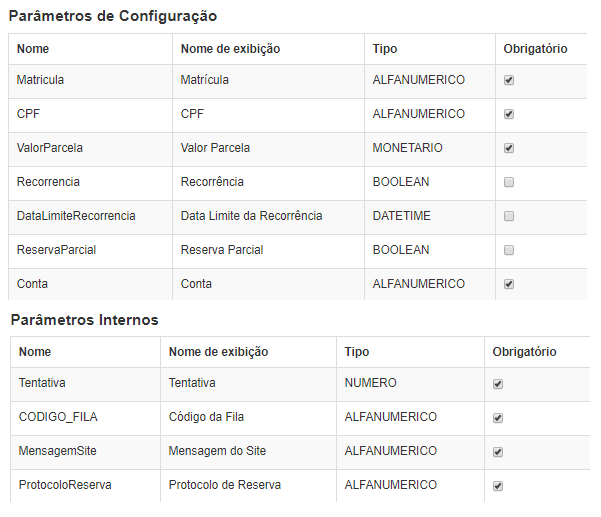Select the DataLimiteRecorrencia name cell
This screenshot has width=601, height=517.
pos(90,216)
